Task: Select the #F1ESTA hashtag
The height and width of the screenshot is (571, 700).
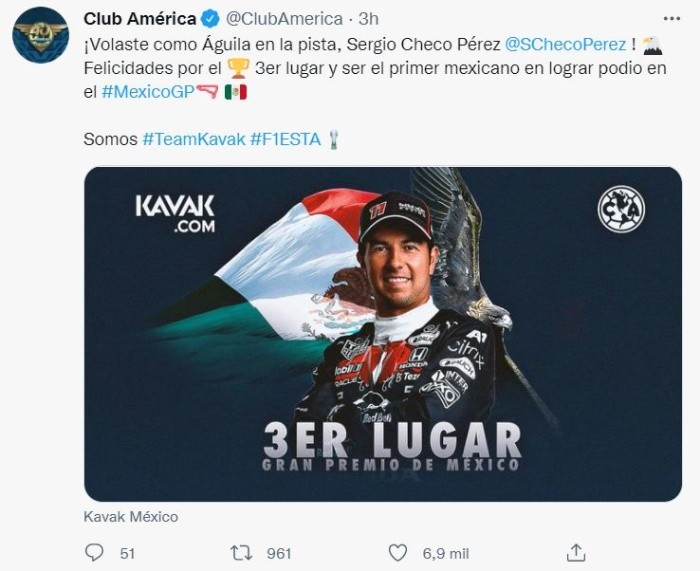Action: 286,139
